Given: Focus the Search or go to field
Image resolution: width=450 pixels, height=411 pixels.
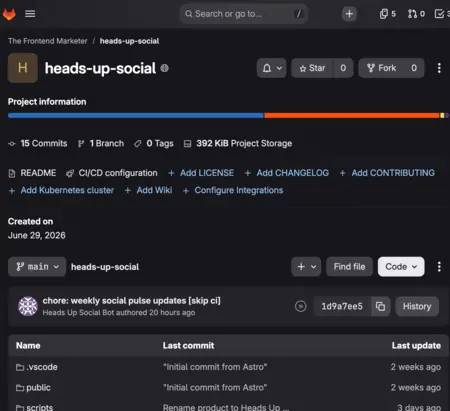Looking at the screenshot, I should tap(244, 14).
